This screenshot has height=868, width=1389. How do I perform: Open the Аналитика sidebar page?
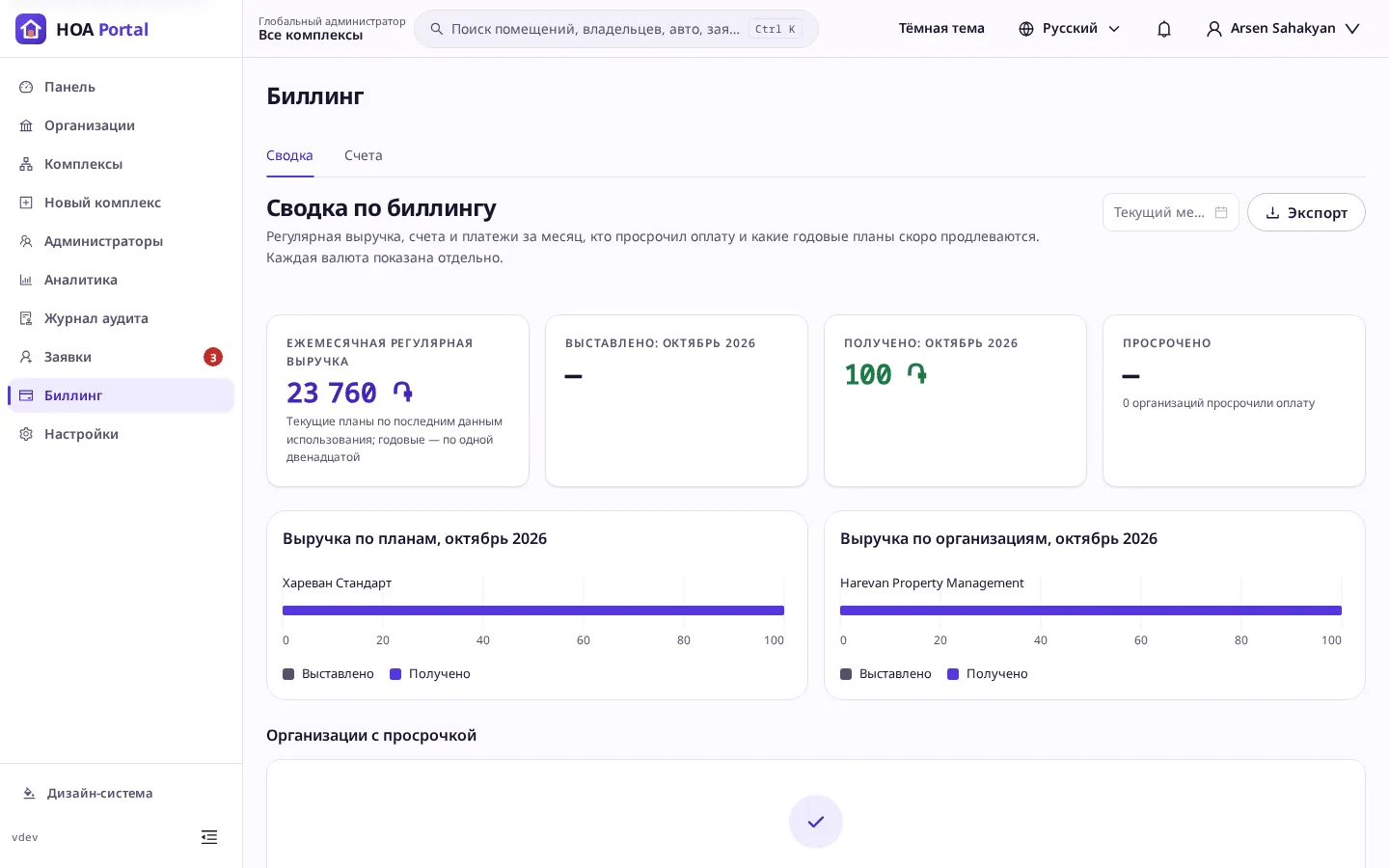coord(121,280)
